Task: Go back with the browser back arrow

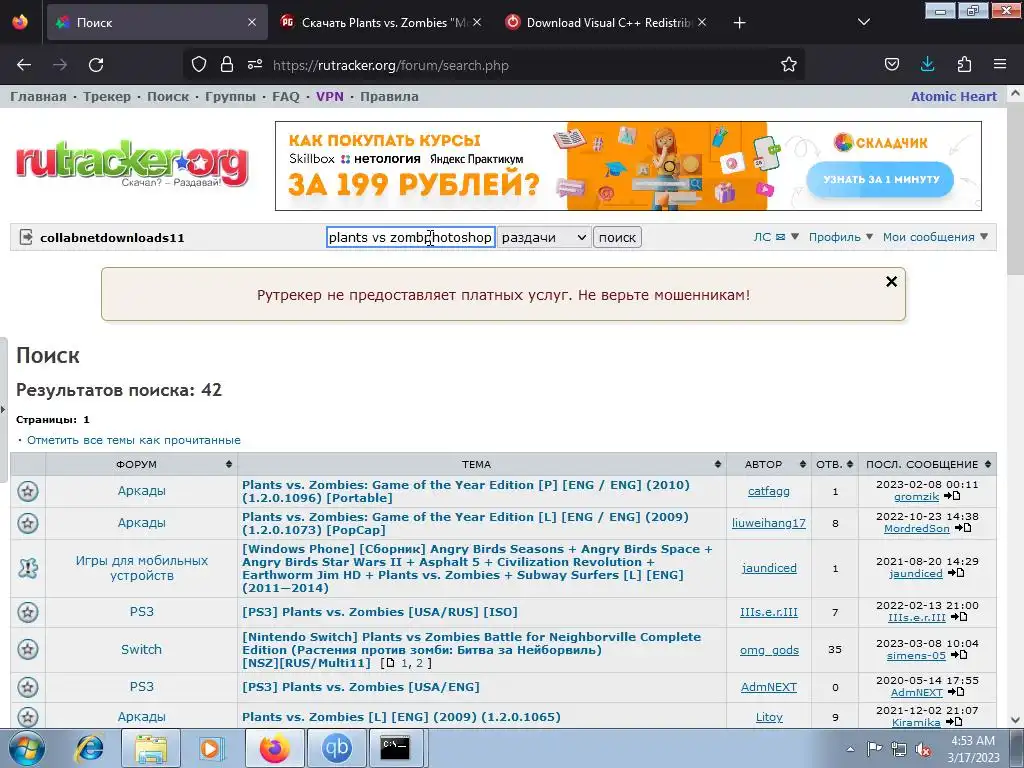Action: pos(24,65)
